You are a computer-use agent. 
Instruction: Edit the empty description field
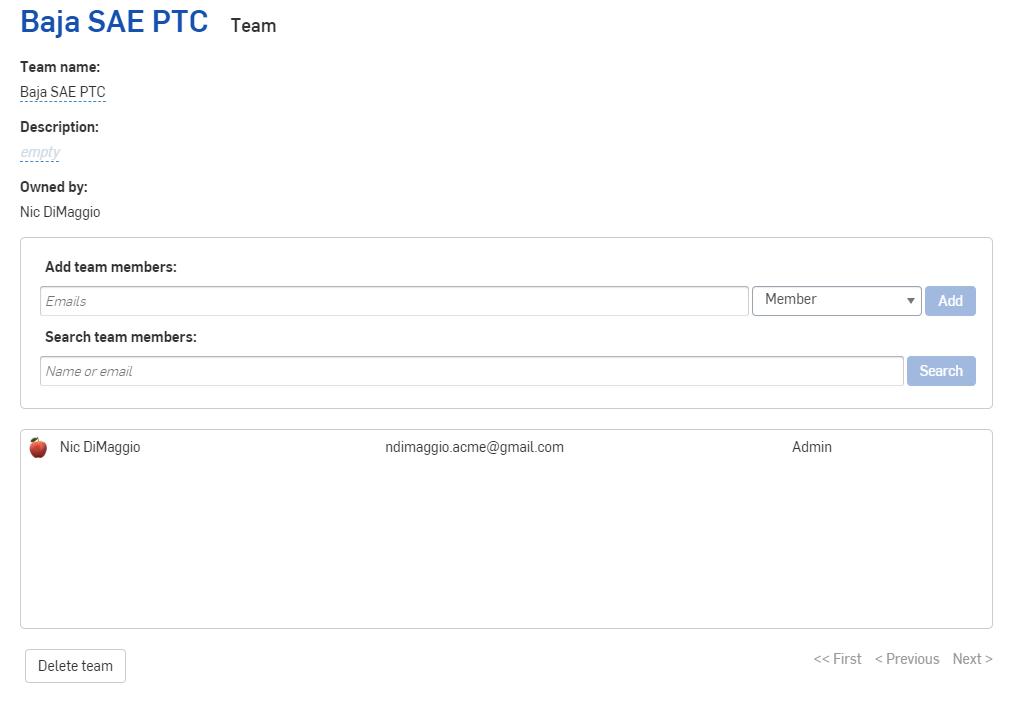tap(40, 152)
